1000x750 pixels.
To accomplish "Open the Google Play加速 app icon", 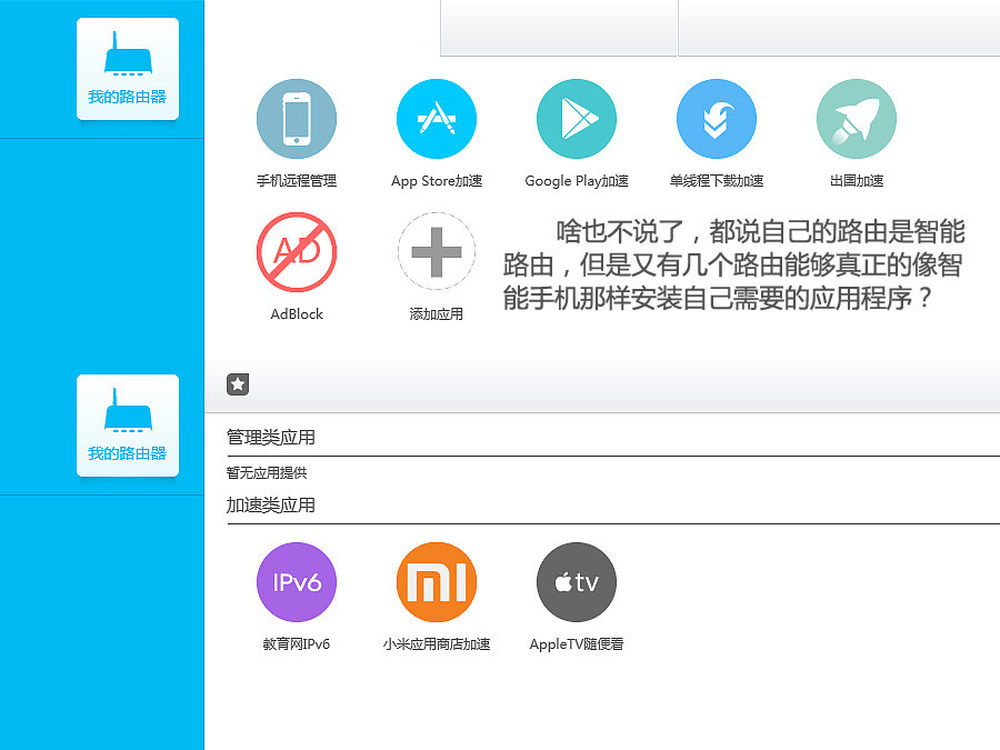I will [x=577, y=119].
